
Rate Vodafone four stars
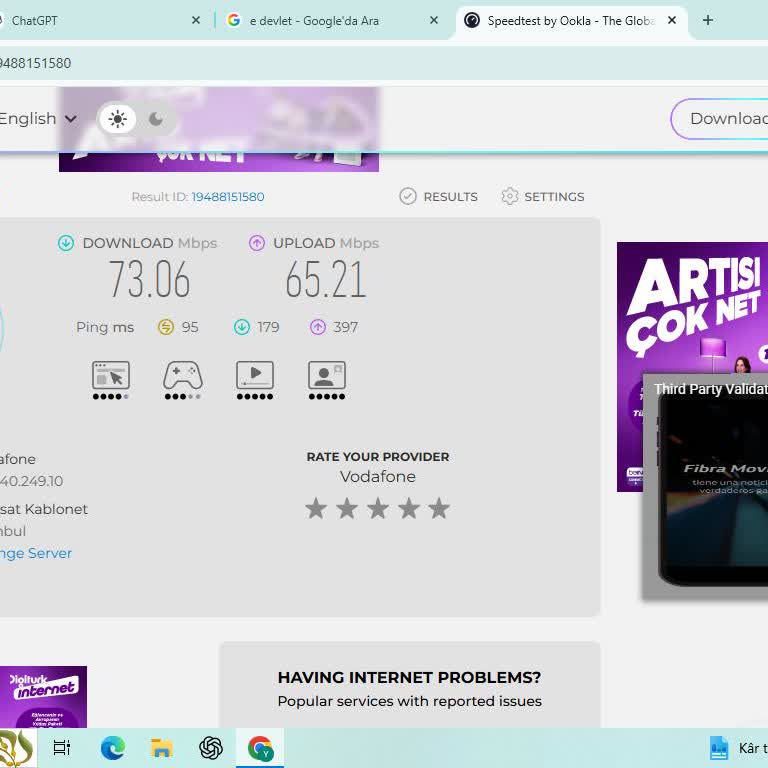[x=408, y=508]
